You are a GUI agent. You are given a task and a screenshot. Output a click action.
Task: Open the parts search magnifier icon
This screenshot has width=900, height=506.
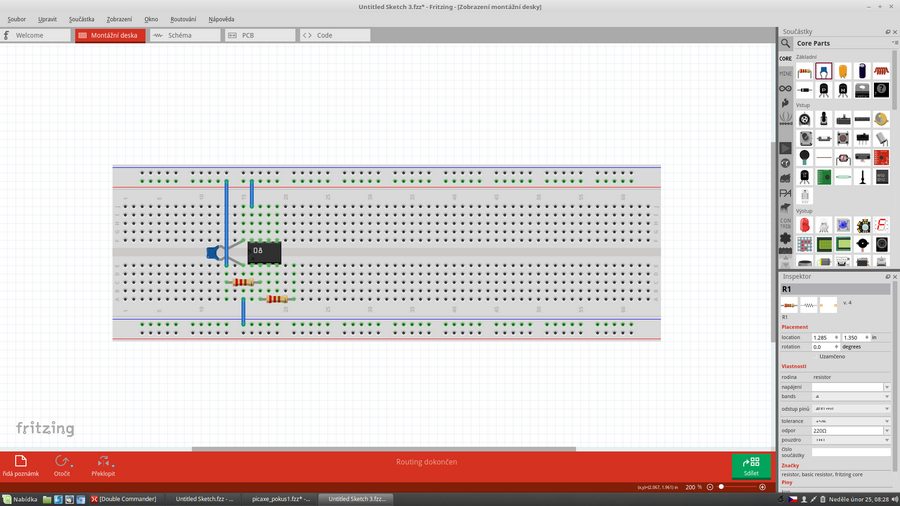coord(786,43)
